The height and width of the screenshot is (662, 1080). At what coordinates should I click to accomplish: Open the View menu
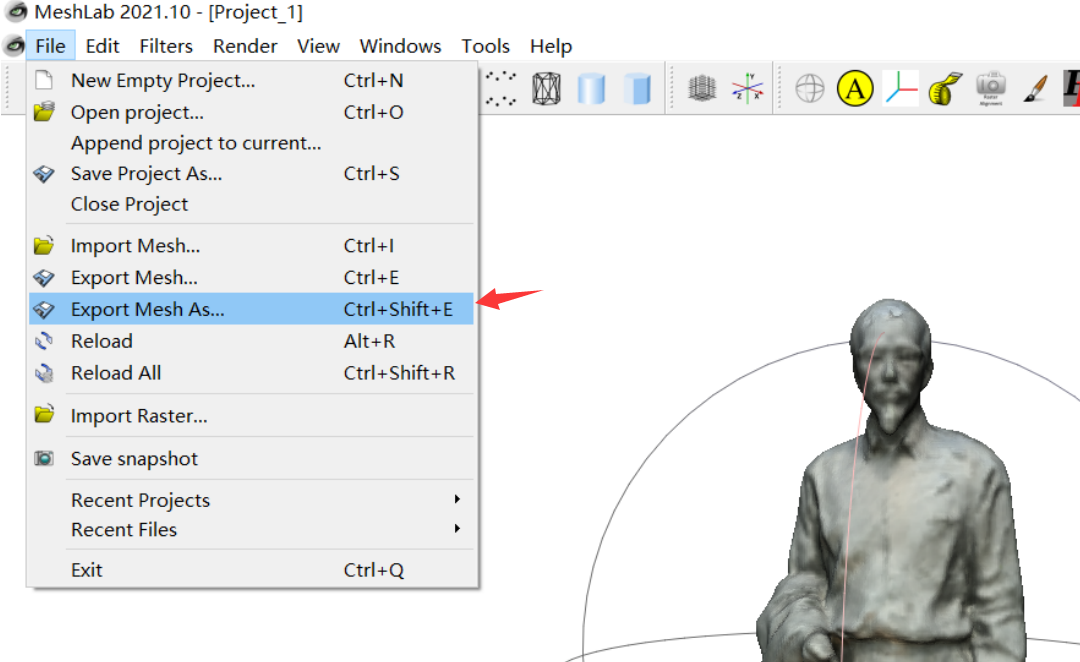point(318,46)
